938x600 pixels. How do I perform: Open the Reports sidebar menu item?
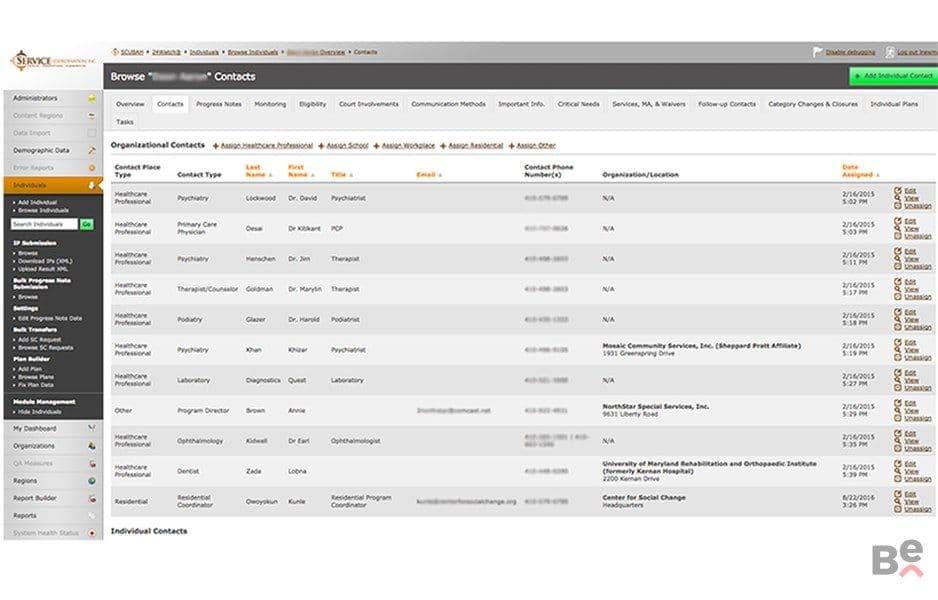25,516
